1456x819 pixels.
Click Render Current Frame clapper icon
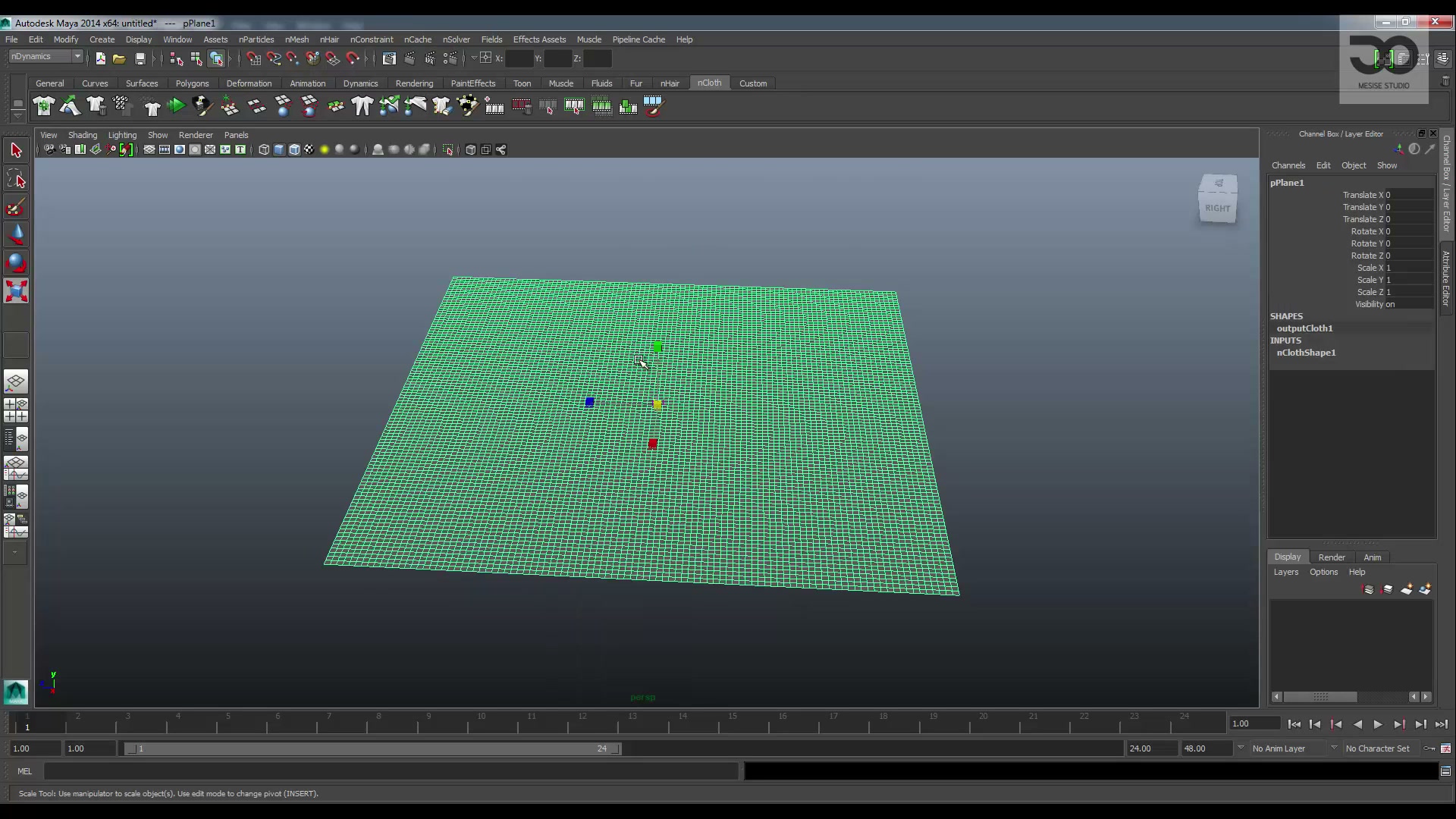[410, 58]
